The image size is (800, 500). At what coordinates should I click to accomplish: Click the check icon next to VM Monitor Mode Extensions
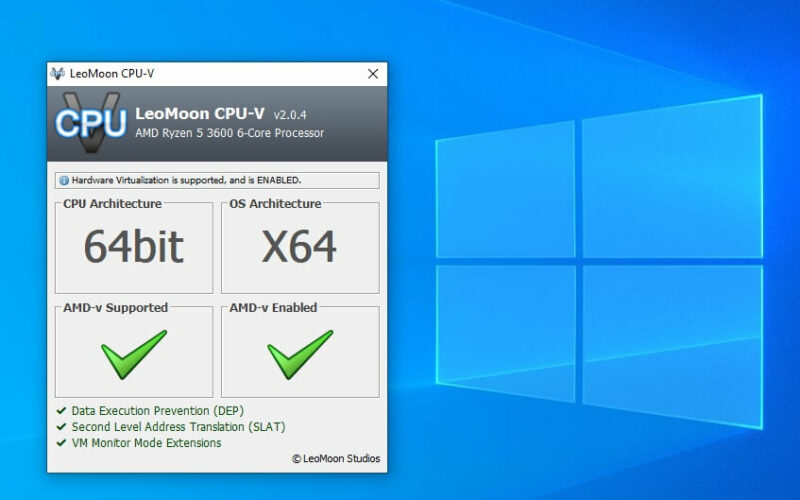click(61, 443)
